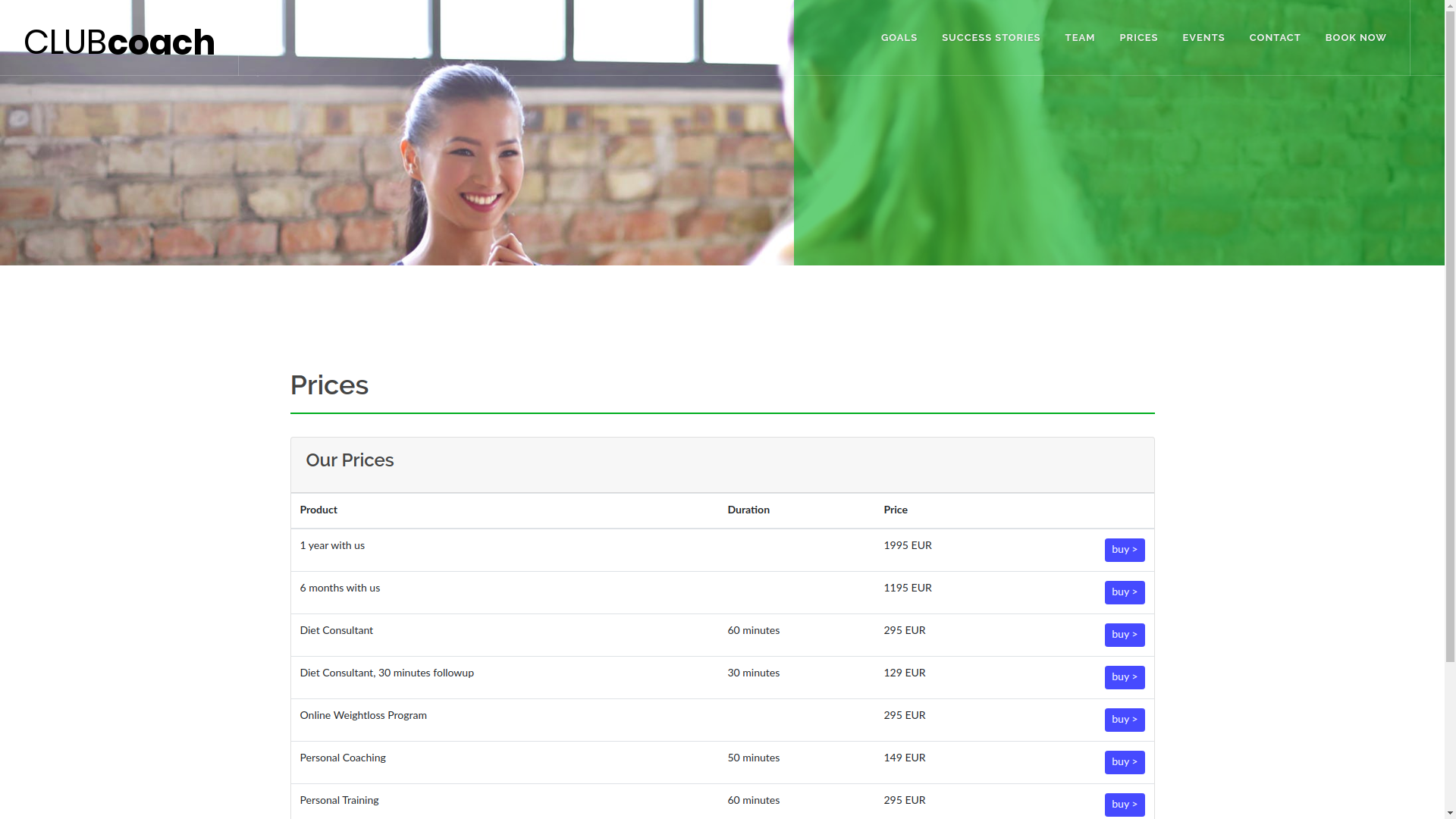The image size is (1456, 819).
Task: Click the '1 year with us' product name
Action: click(331, 545)
